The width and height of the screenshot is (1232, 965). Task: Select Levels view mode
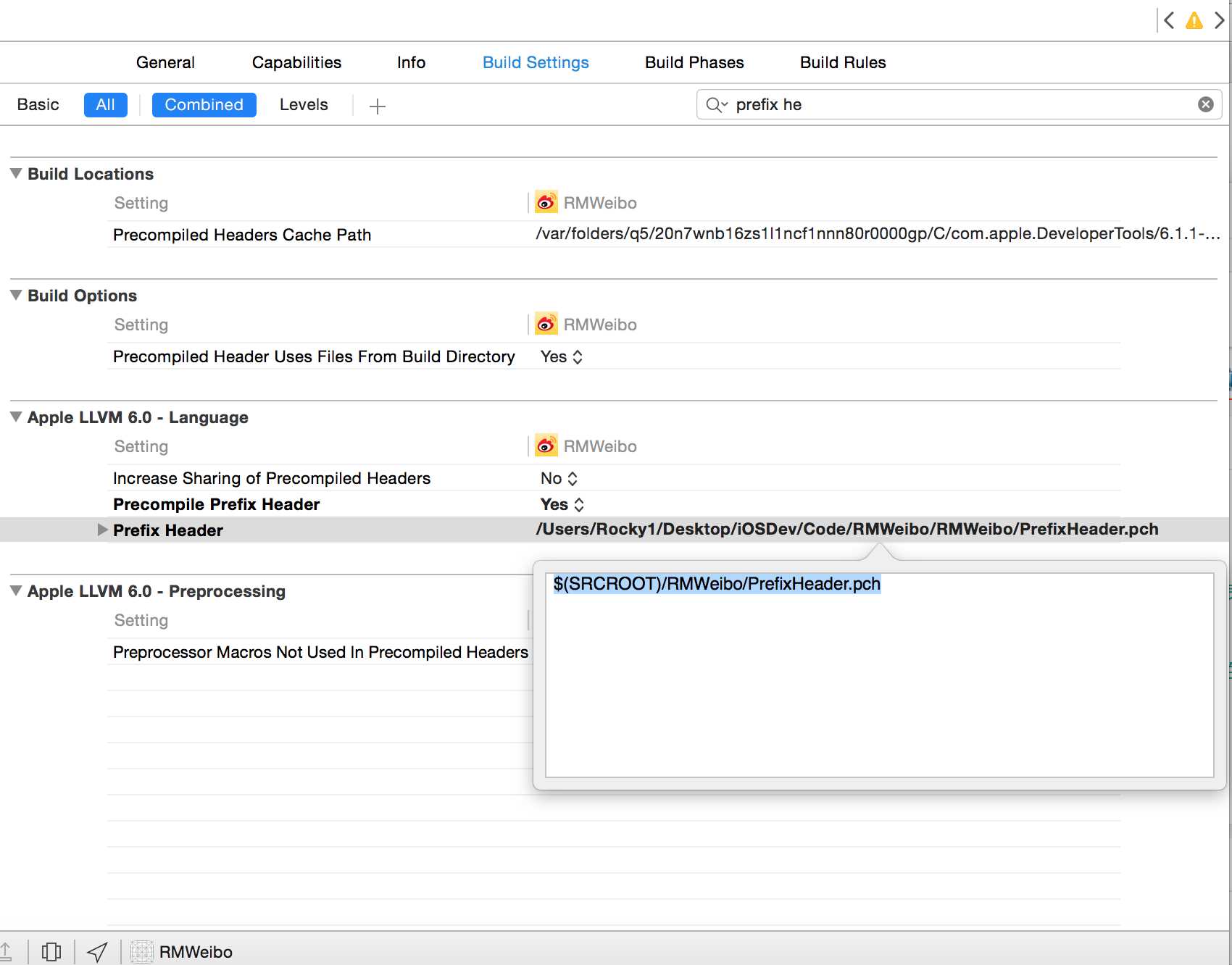[x=304, y=104]
